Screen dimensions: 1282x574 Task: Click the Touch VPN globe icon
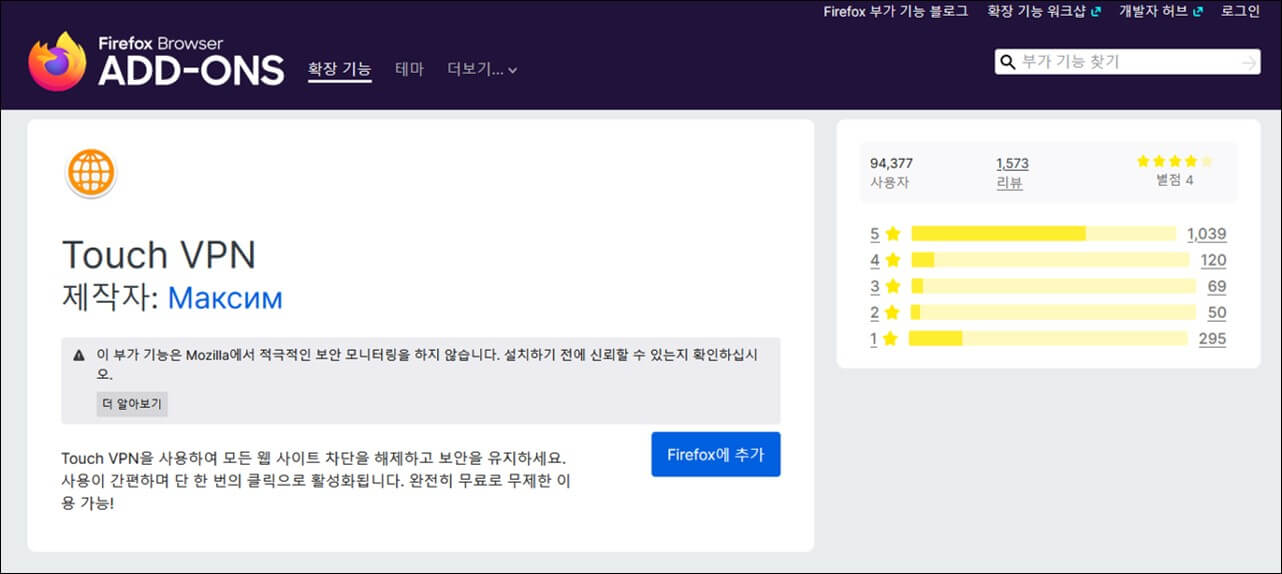tap(91, 173)
